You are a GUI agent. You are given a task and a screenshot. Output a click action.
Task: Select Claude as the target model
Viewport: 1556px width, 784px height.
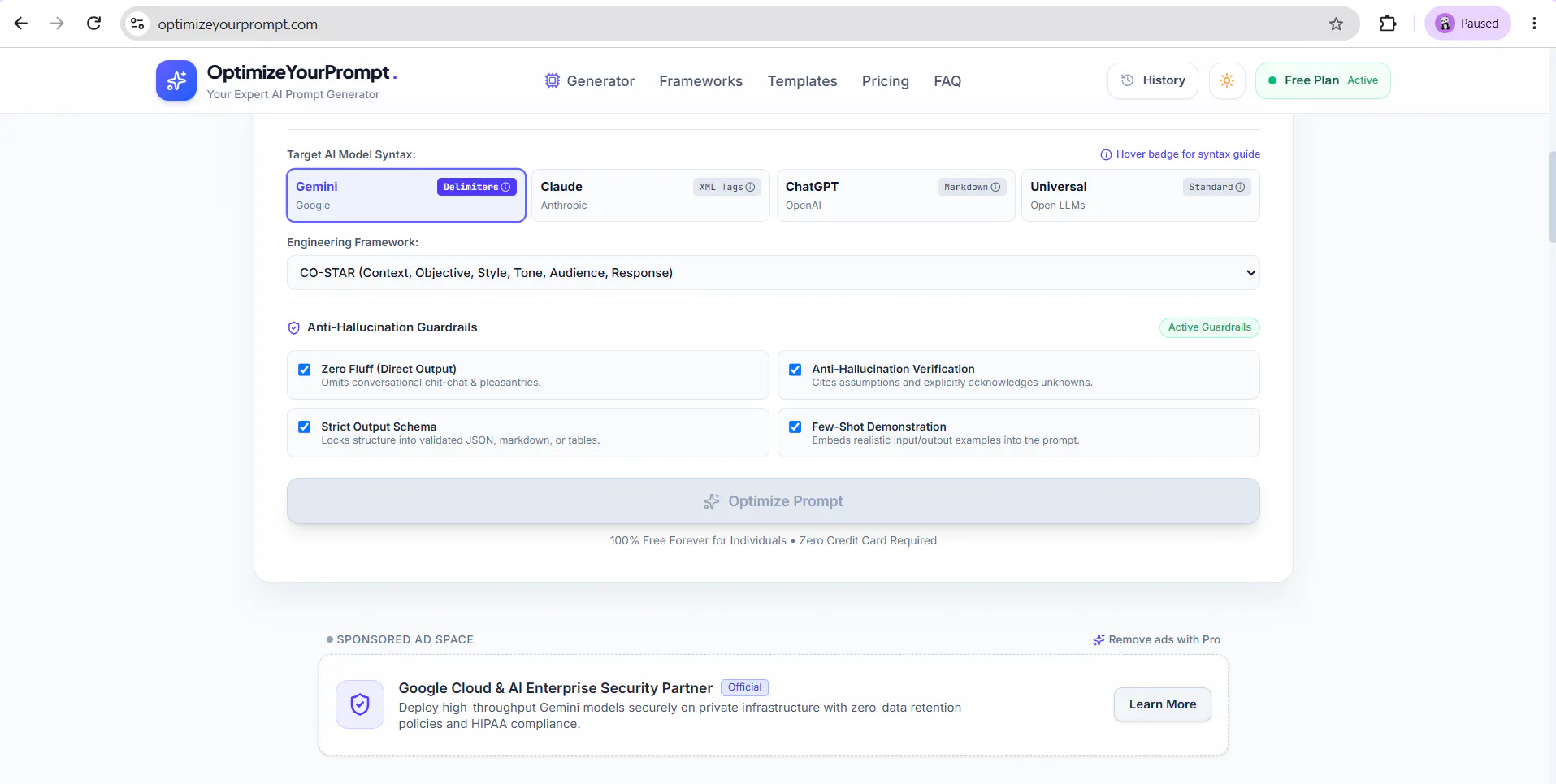pyautogui.click(x=650, y=195)
